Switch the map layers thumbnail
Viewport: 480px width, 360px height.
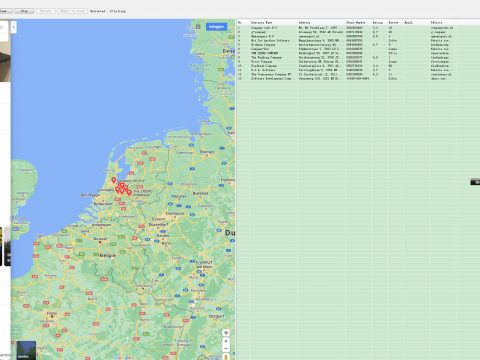click(x=26, y=350)
